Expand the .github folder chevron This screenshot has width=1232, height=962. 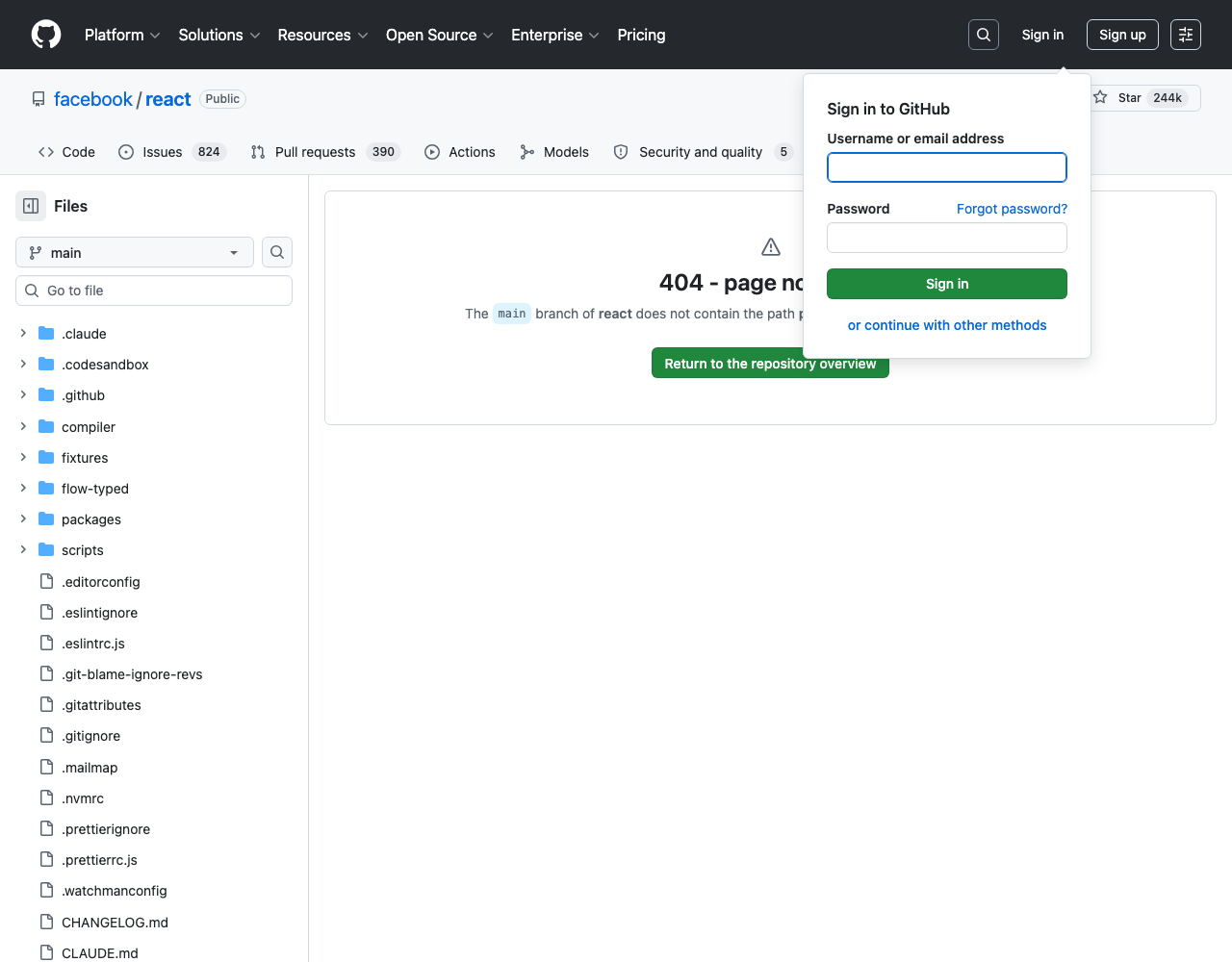click(x=23, y=394)
